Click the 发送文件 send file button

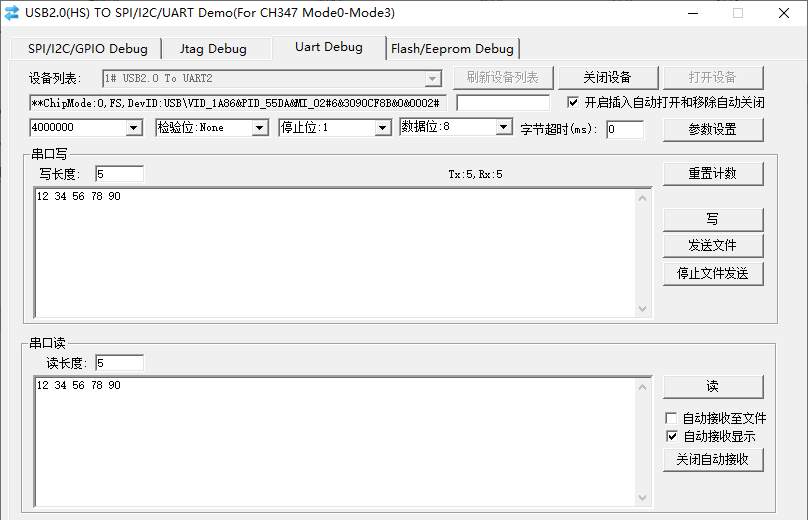point(712,246)
